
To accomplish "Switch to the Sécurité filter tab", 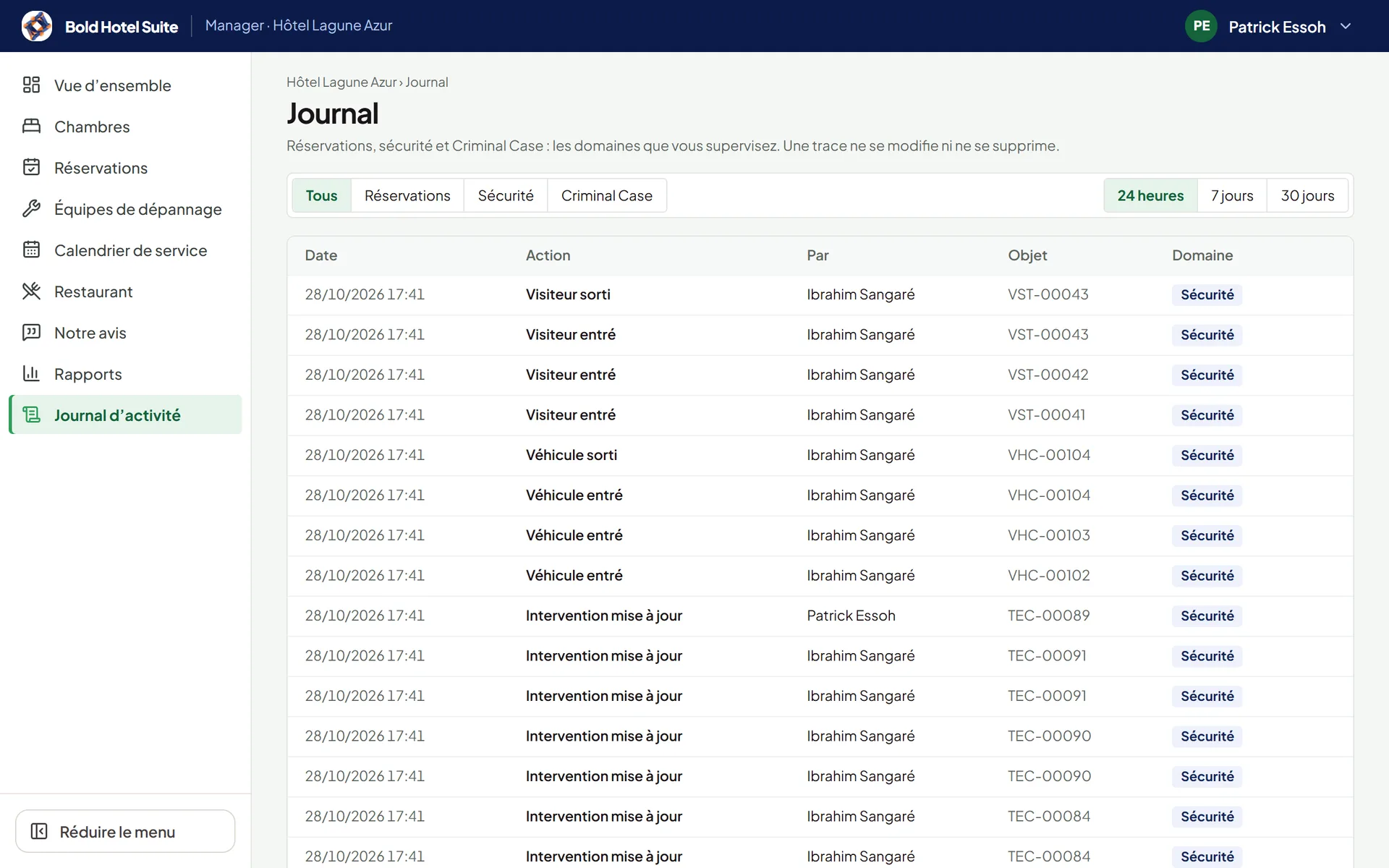I will click(x=506, y=195).
